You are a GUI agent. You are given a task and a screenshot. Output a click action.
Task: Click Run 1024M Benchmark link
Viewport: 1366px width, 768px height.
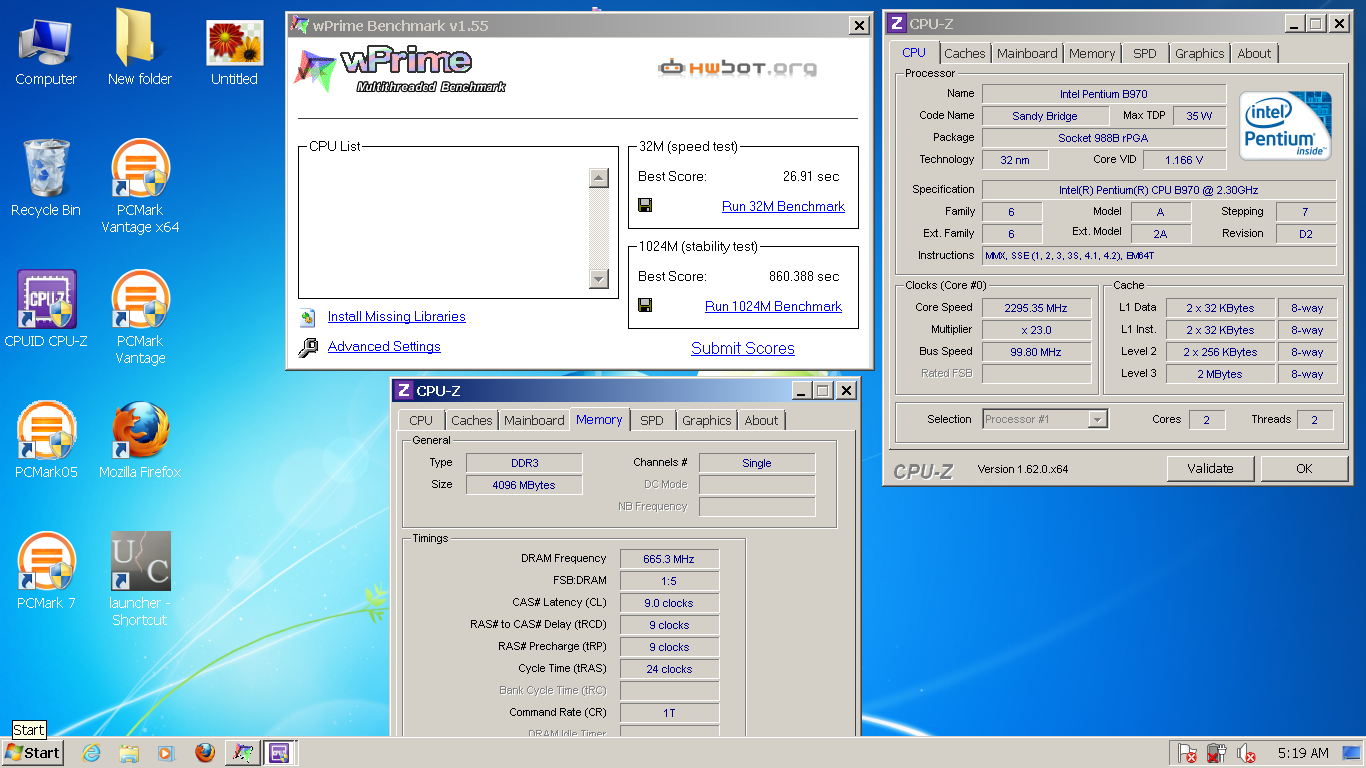tap(773, 307)
